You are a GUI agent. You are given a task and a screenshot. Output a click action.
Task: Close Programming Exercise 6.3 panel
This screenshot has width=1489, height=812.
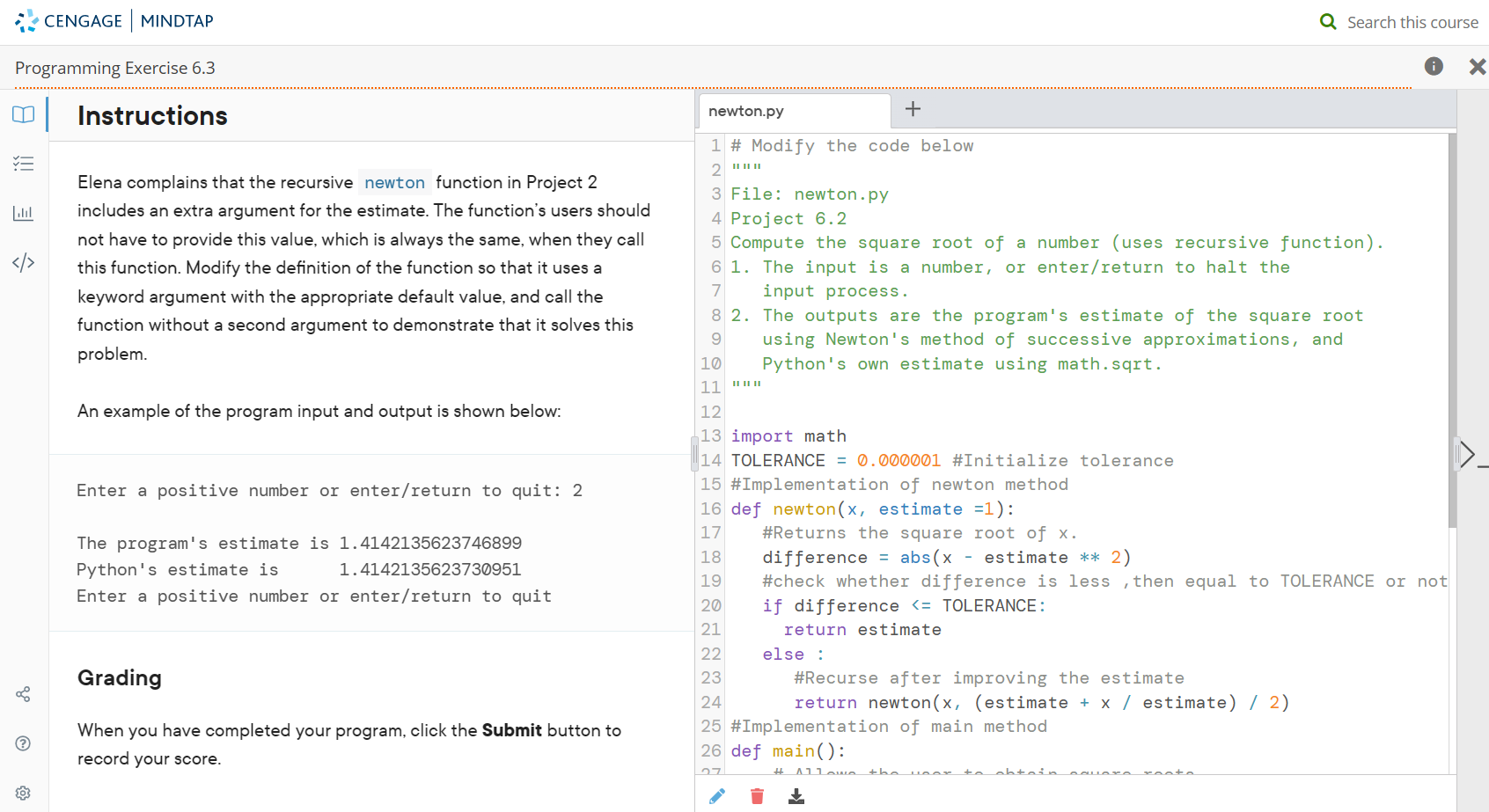point(1478,66)
